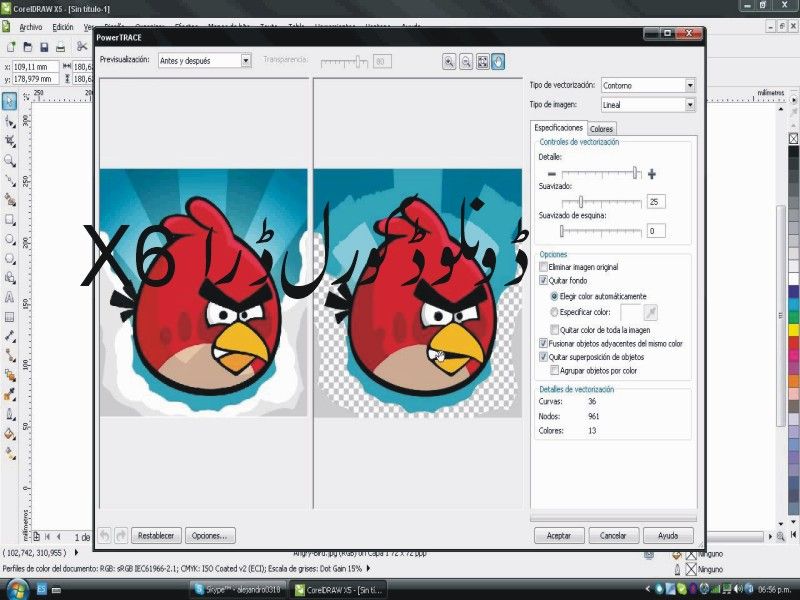The width and height of the screenshot is (800, 600).
Task: Select the Fill bucket tool in toolbox
Action: pyautogui.click(x=10, y=434)
